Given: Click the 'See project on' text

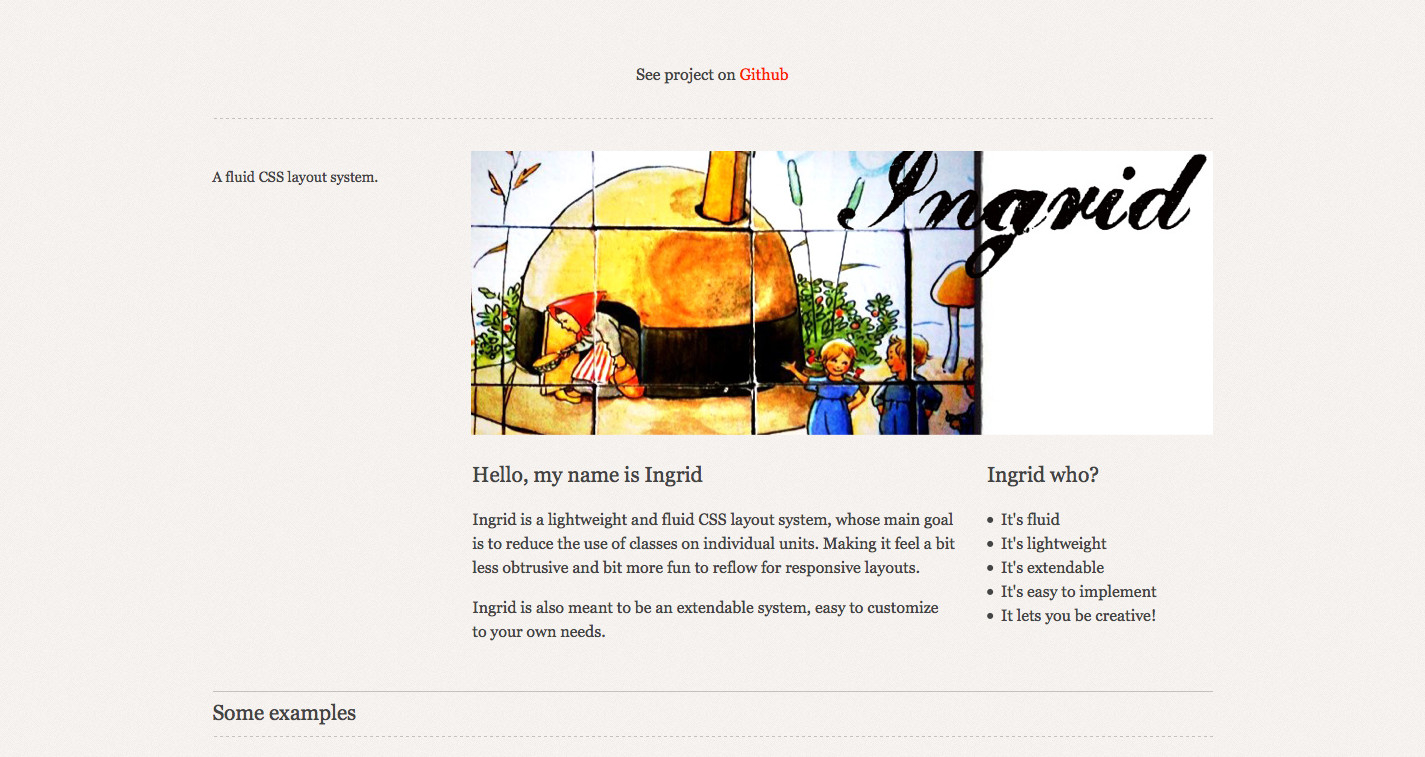Looking at the screenshot, I should point(686,75).
